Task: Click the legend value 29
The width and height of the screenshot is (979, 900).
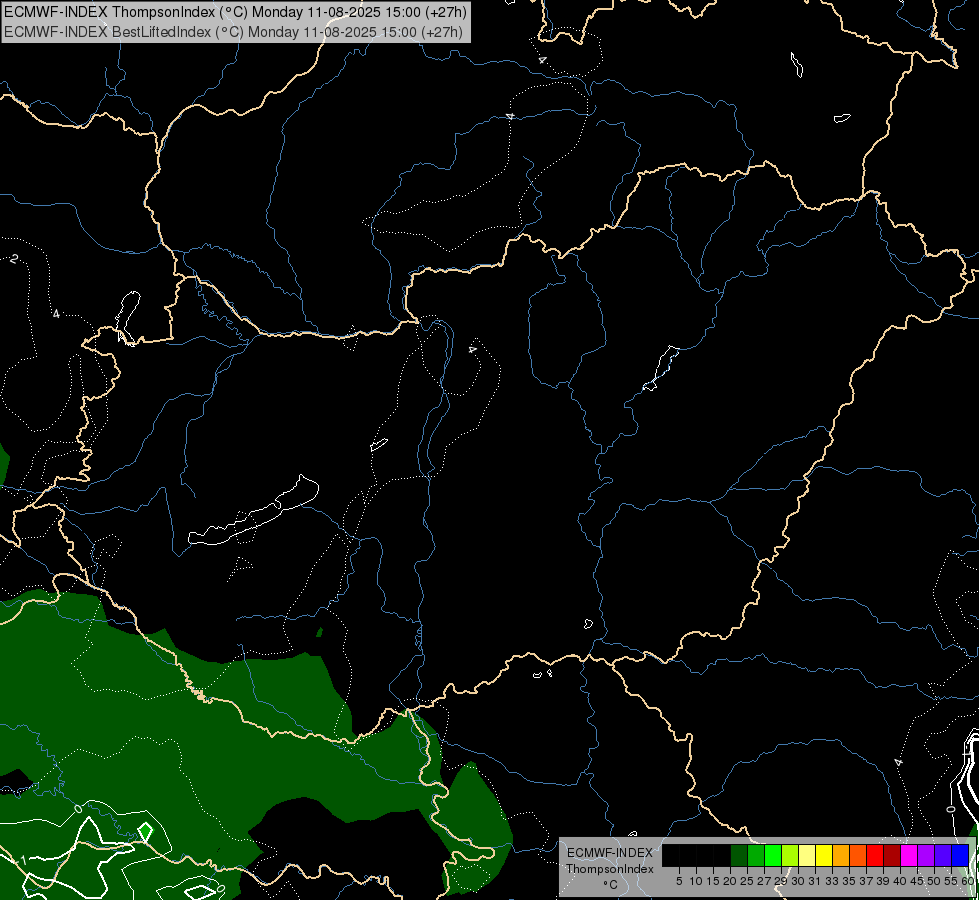Action: (781, 881)
